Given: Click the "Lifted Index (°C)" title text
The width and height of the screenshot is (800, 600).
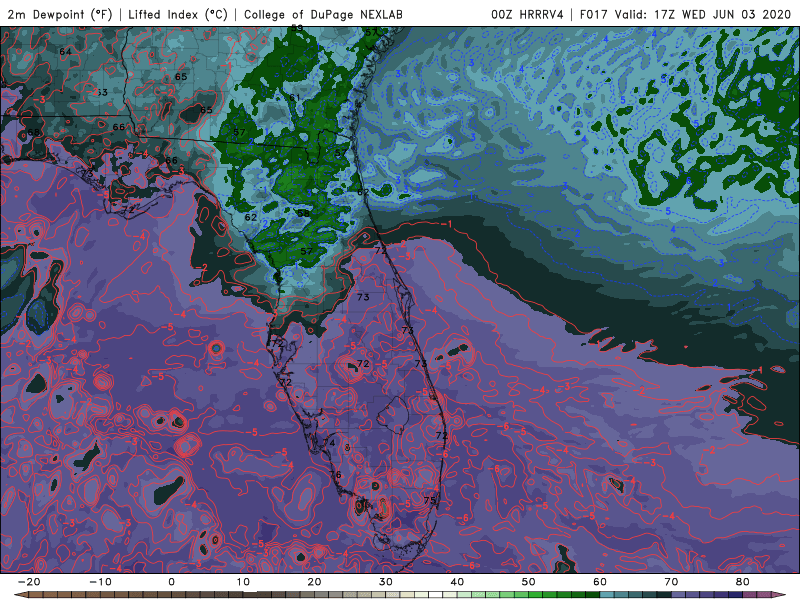Looking at the screenshot, I should coord(178,14).
